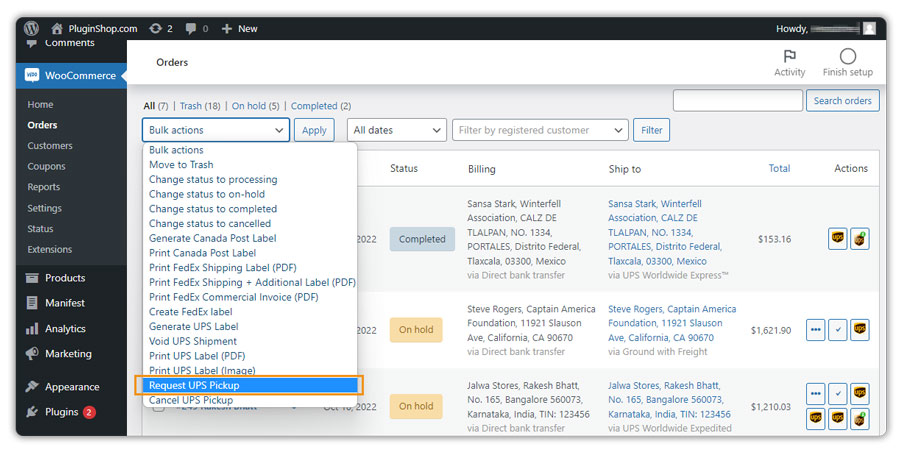The image size is (900, 451).
Task: Click three-dots processing action for $1,621.90 order
Action: point(815,329)
